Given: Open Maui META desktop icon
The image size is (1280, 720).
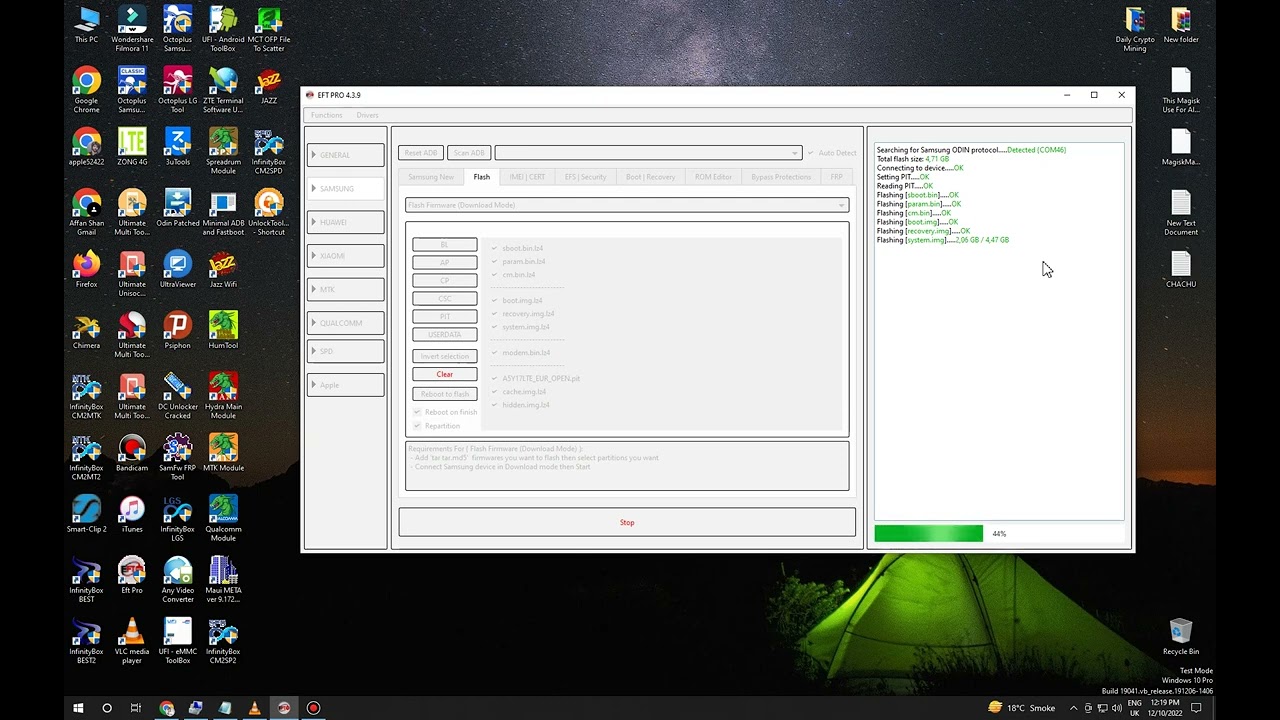Looking at the screenshot, I should [x=223, y=579].
